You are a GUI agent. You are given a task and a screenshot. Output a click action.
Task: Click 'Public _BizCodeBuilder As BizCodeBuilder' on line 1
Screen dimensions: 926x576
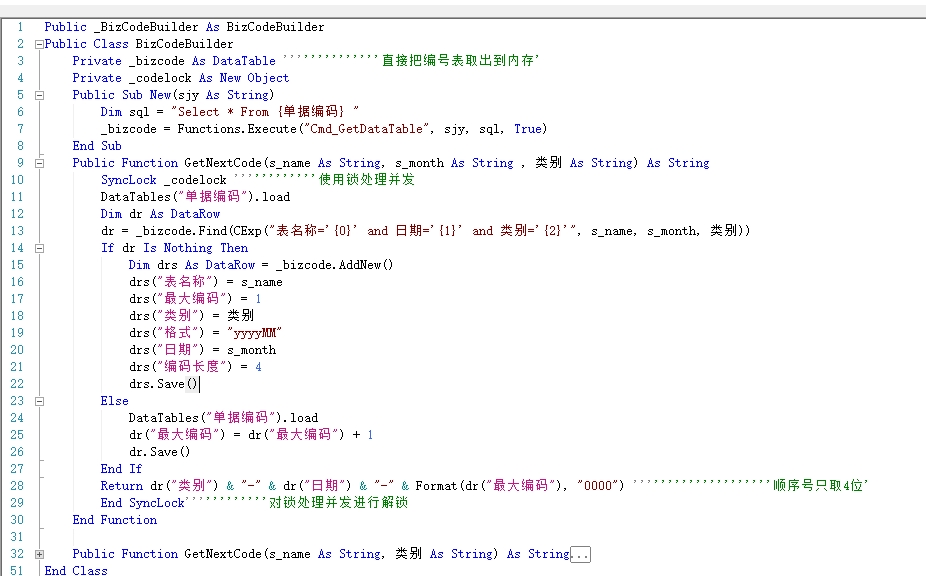tap(184, 27)
